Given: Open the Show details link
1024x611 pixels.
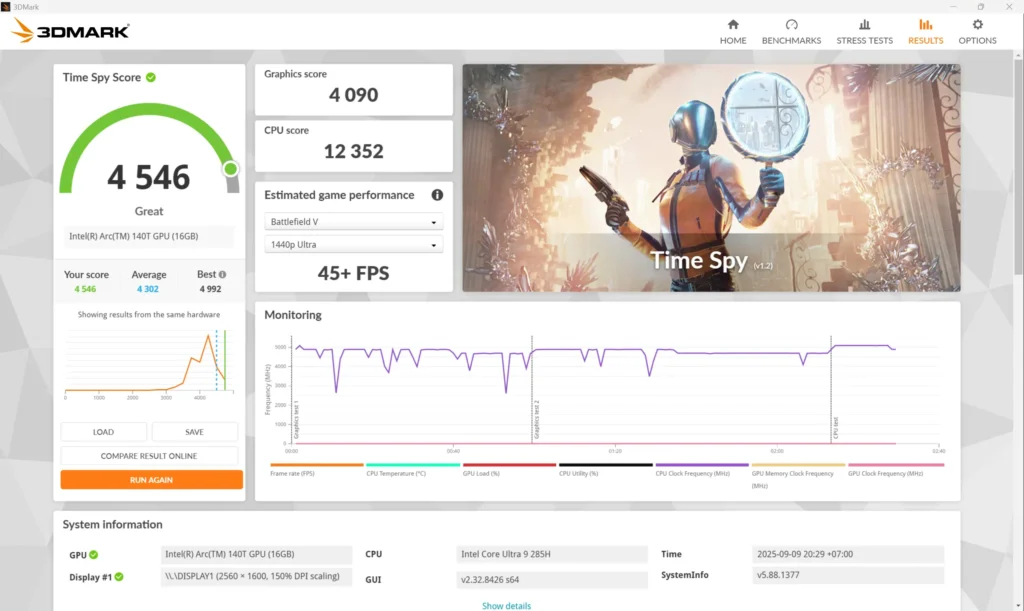Looking at the screenshot, I should (506, 605).
